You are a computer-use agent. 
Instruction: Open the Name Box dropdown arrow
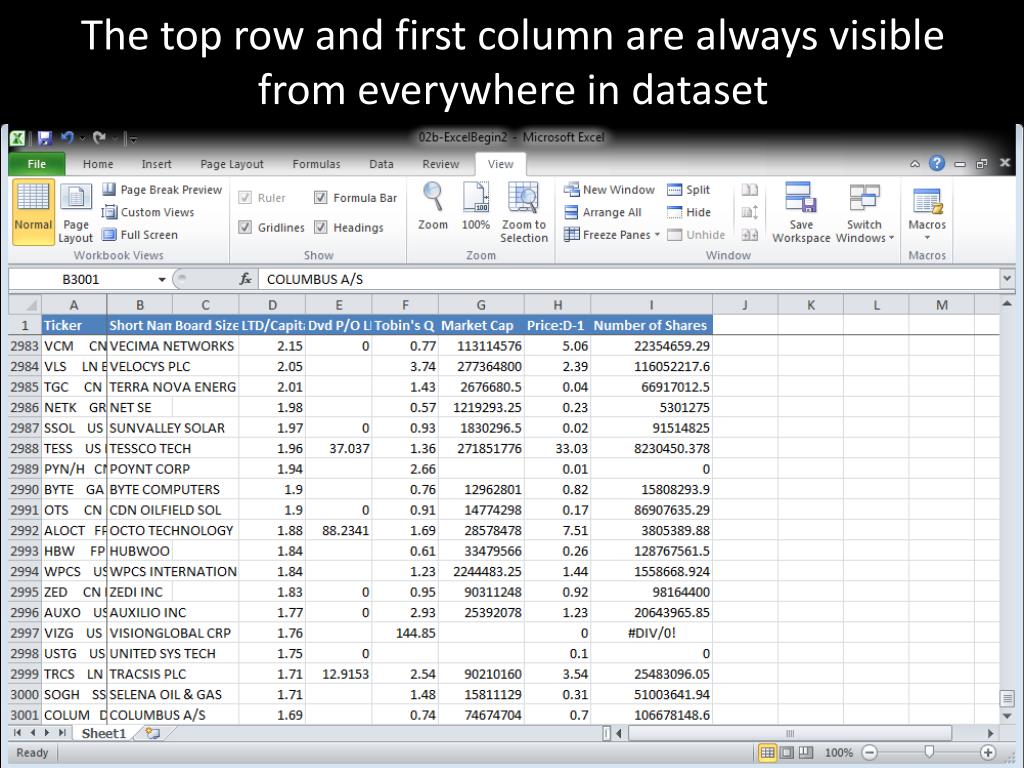point(161,280)
